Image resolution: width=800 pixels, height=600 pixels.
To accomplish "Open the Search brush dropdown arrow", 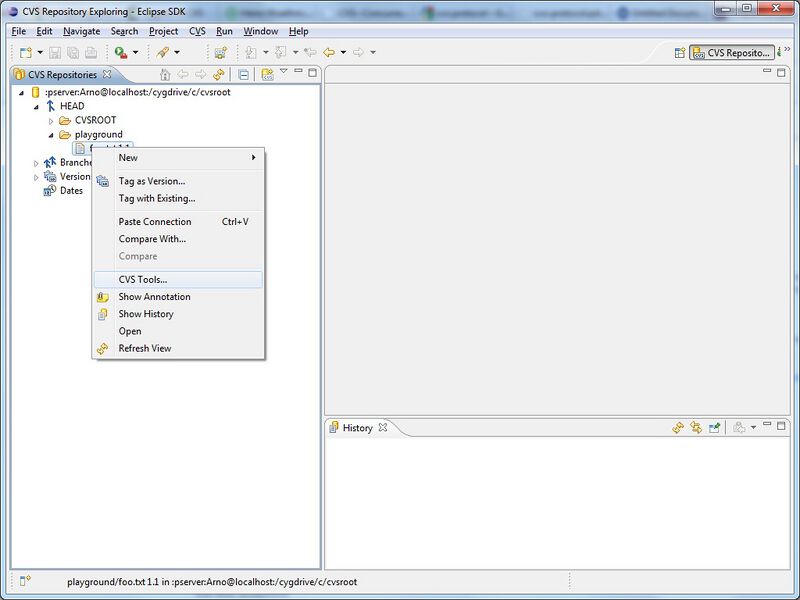I will [x=177, y=53].
